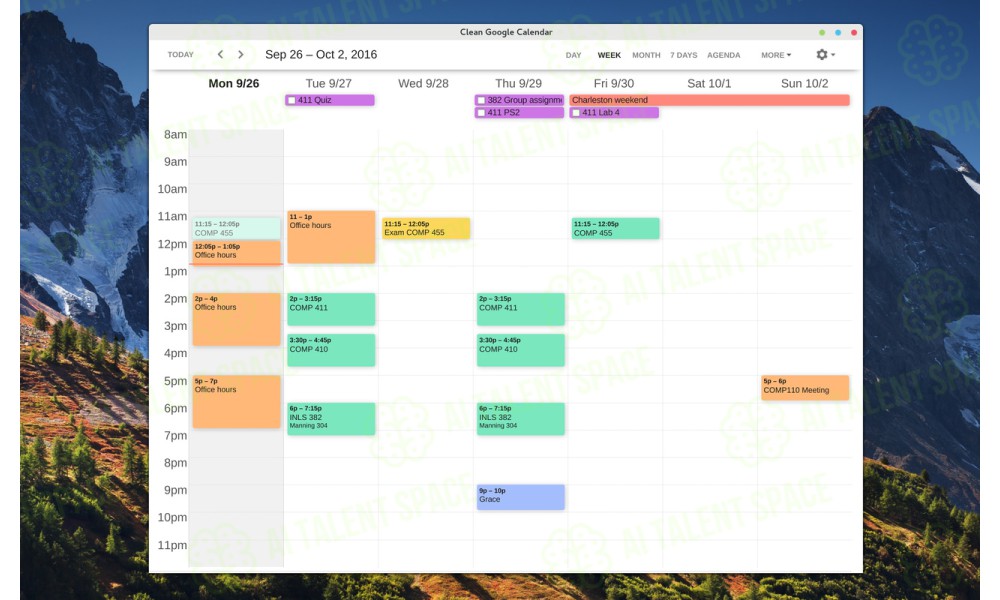Image resolution: width=1000 pixels, height=600 pixels.
Task: Open Tuesday's COMP 411 event
Action: pos(331,309)
